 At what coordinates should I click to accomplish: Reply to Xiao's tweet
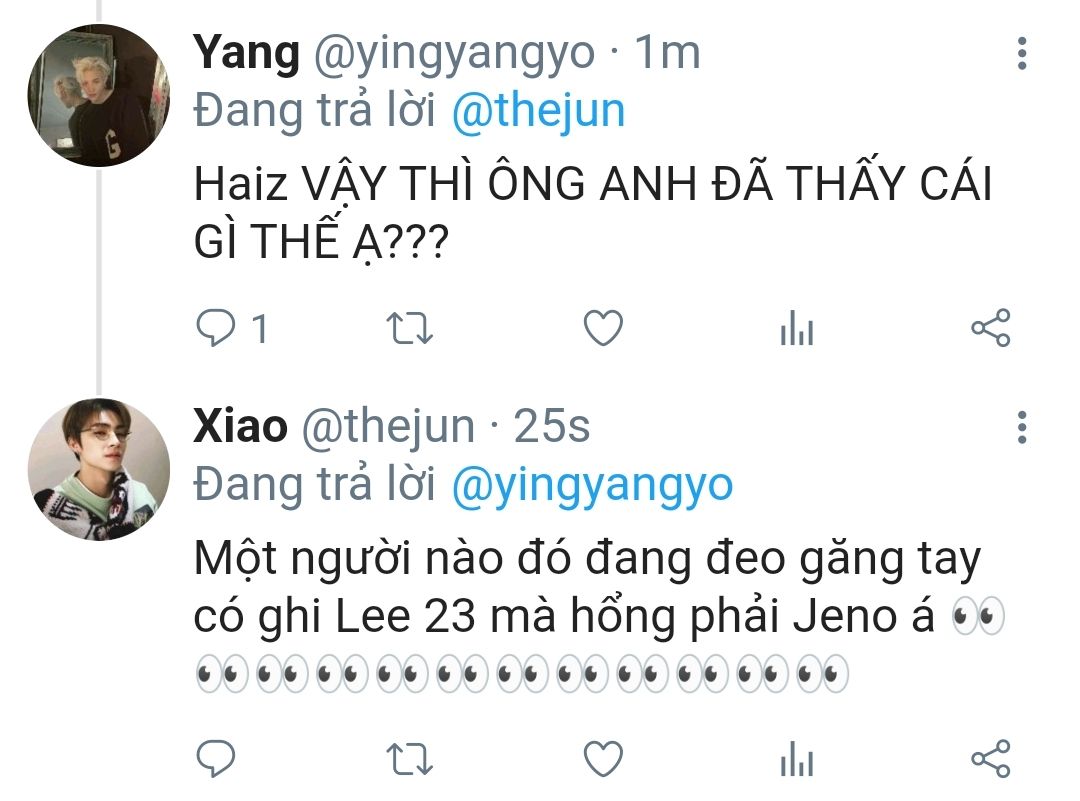216,759
